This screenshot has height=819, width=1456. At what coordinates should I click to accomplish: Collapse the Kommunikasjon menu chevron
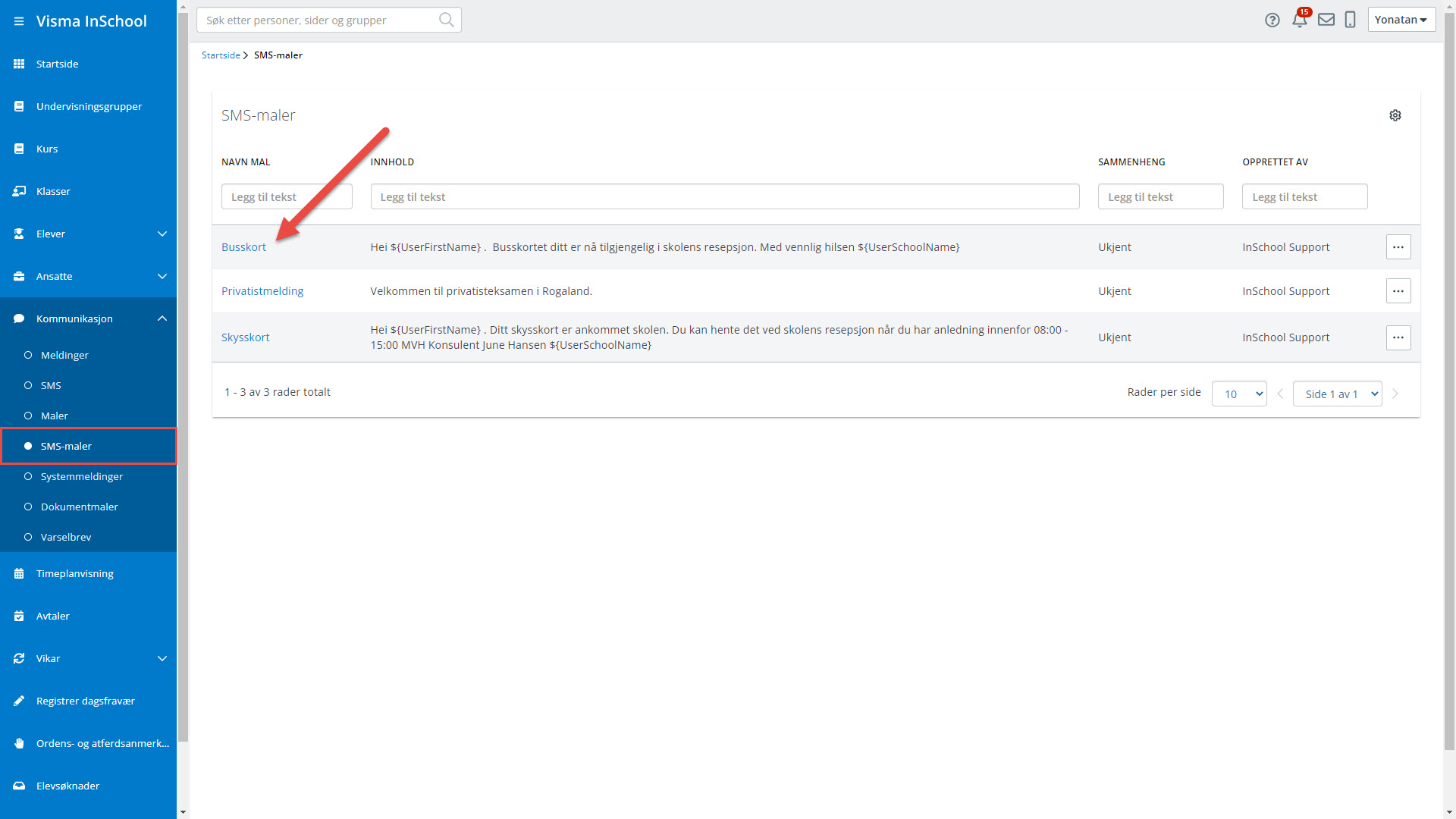162,318
